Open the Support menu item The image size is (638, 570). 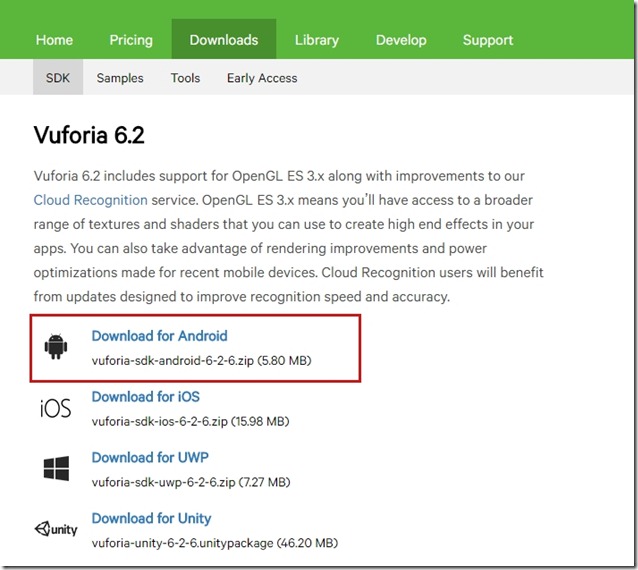pos(488,40)
